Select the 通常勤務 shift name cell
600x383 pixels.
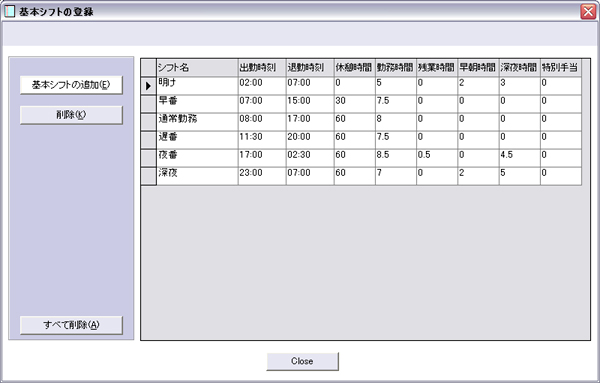coord(197,122)
